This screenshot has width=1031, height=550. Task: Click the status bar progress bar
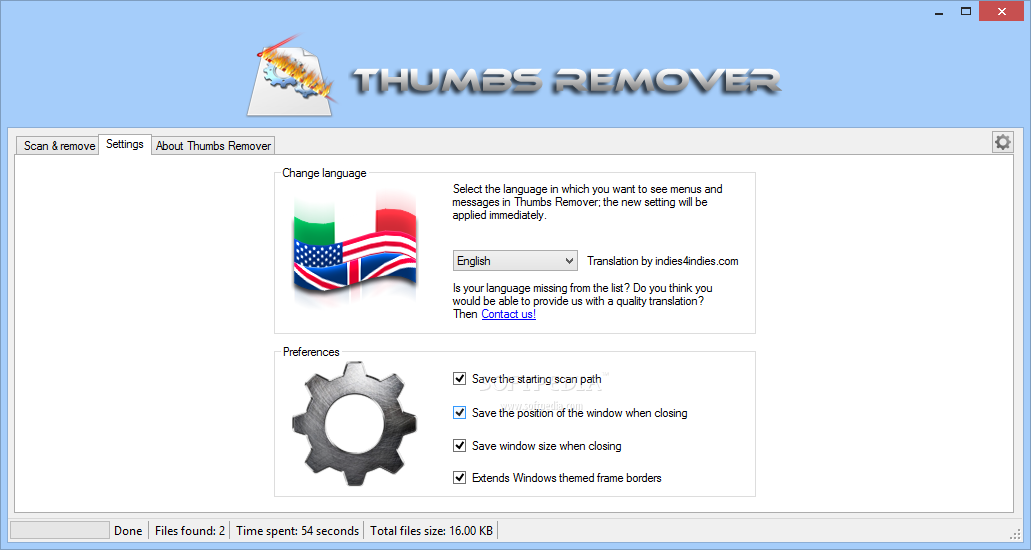pos(60,530)
